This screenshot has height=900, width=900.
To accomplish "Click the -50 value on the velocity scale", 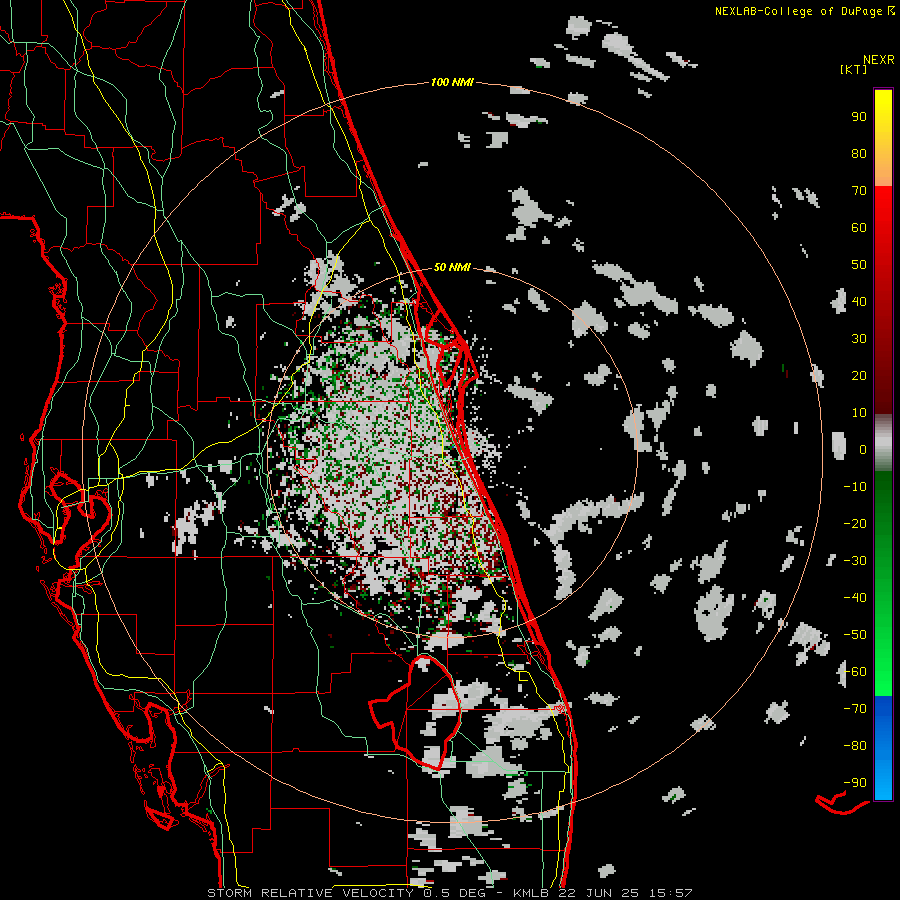I will (x=855, y=635).
